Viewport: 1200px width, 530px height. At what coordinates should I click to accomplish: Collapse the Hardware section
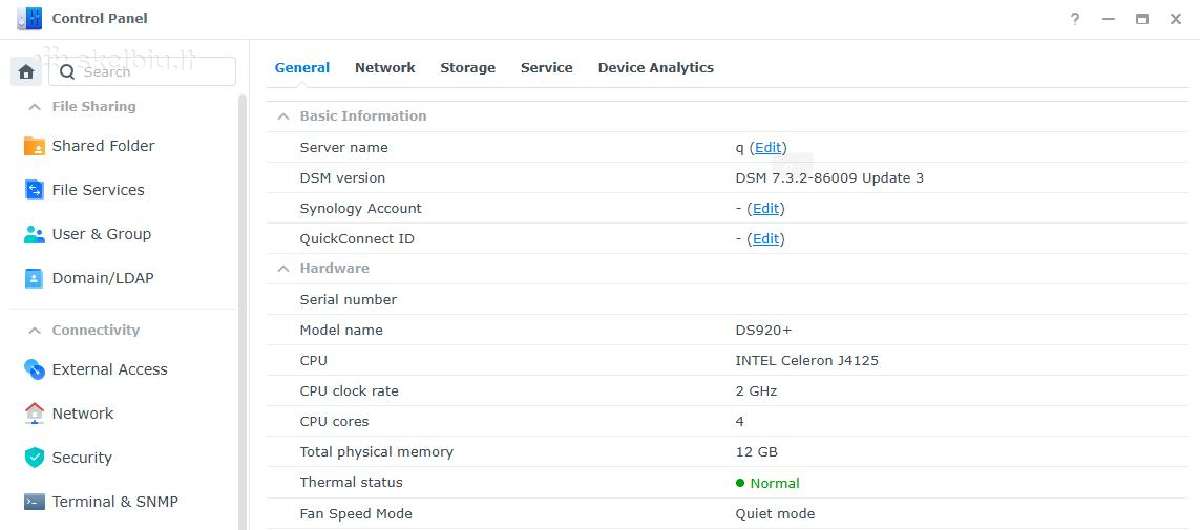pos(283,269)
